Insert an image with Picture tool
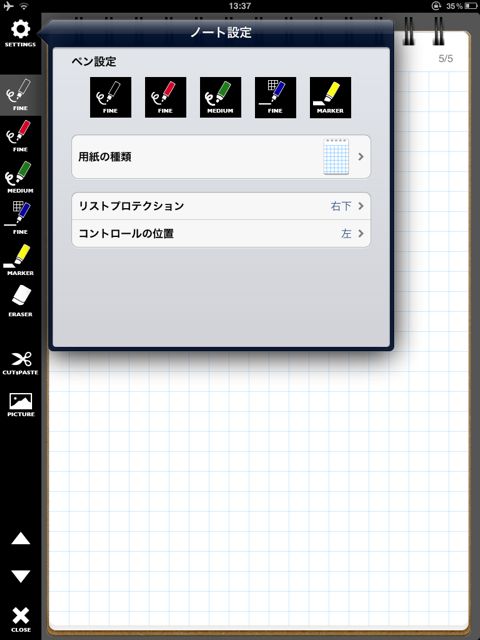Screen dimensions: 480x640 point(20,405)
